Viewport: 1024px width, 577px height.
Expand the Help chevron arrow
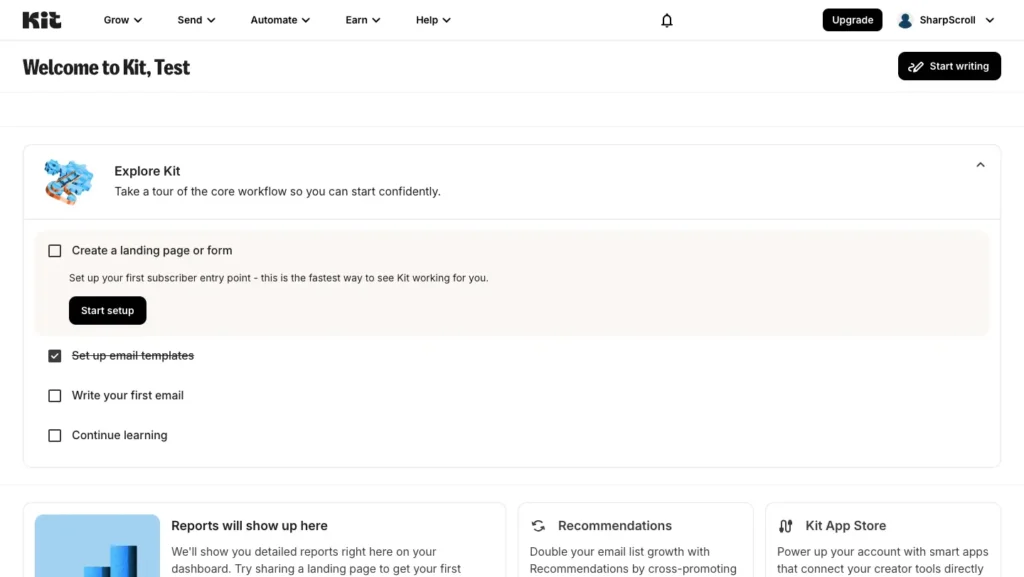click(x=447, y=20)
